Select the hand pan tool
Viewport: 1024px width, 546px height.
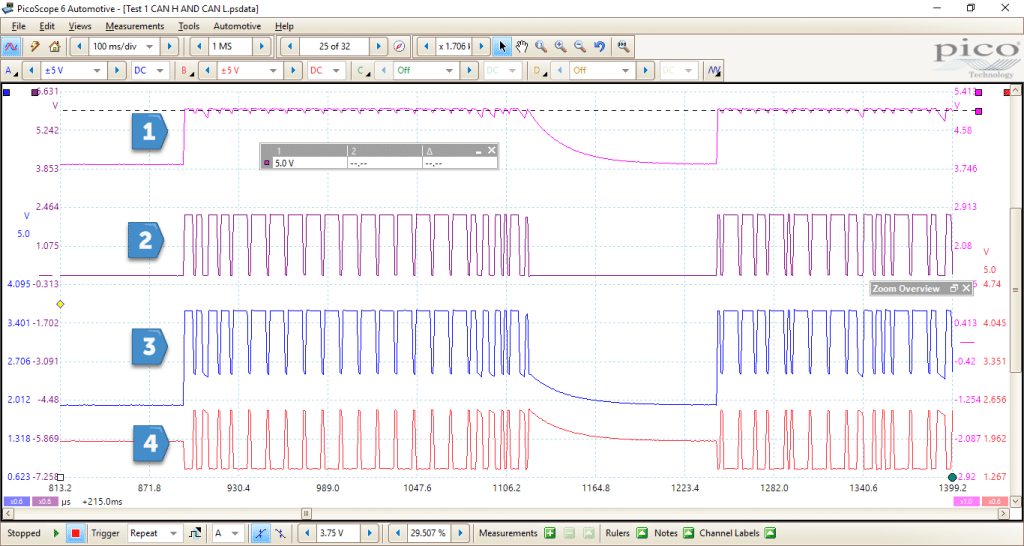tap(521, 46)
